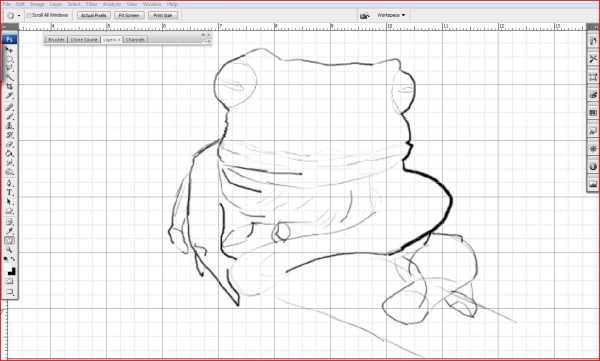This screenshot has height=361, width=600.
Task: Select the Magic Wand tool
Action: 9,78
